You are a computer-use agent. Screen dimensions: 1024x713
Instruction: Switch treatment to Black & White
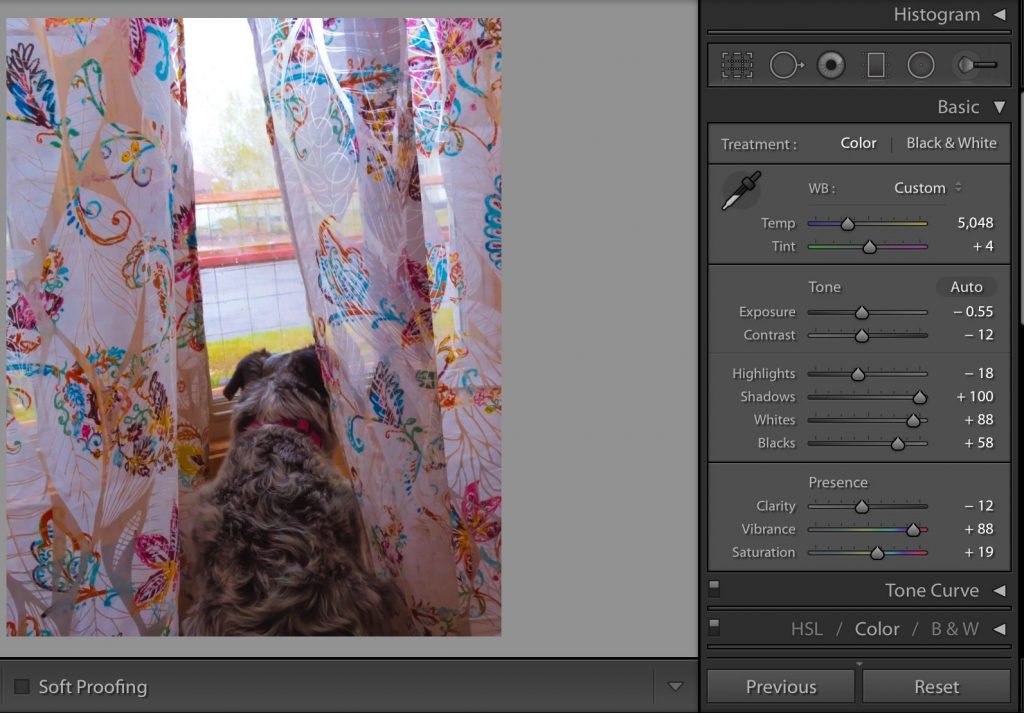(951, 143)
